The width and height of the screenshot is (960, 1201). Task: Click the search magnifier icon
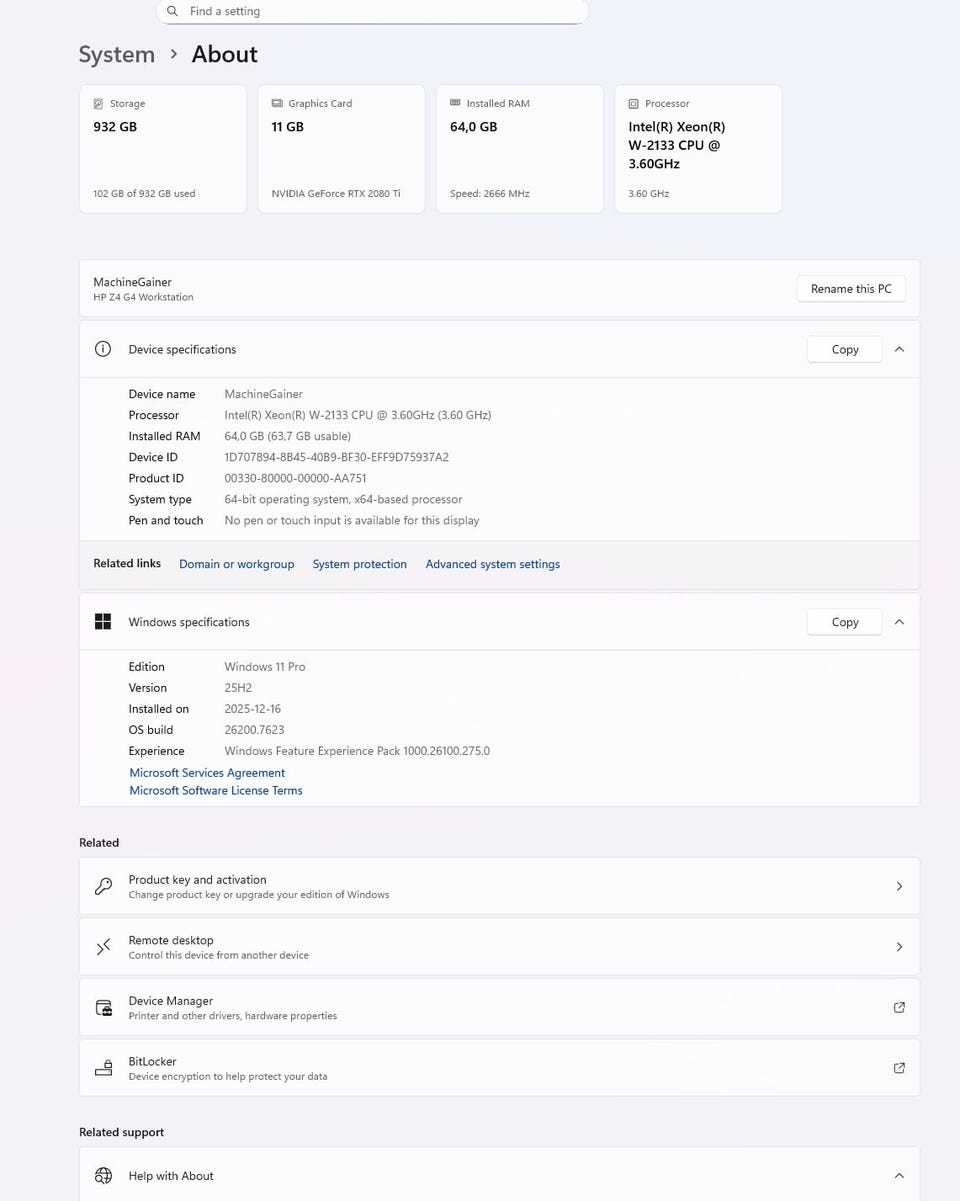(173, 11)
